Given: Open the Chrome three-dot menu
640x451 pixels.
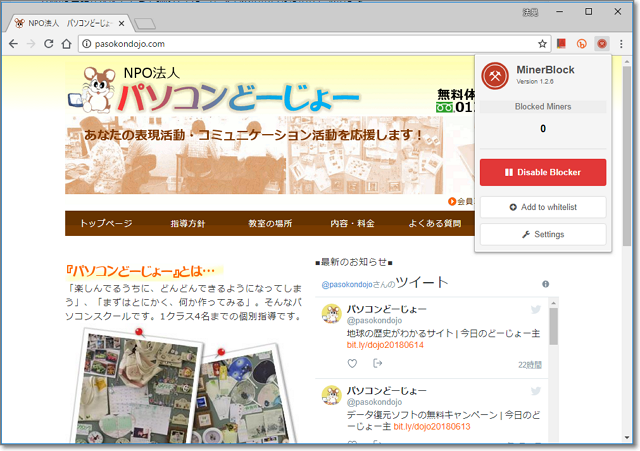Looking at the screenshot, I should coord(622,44).
